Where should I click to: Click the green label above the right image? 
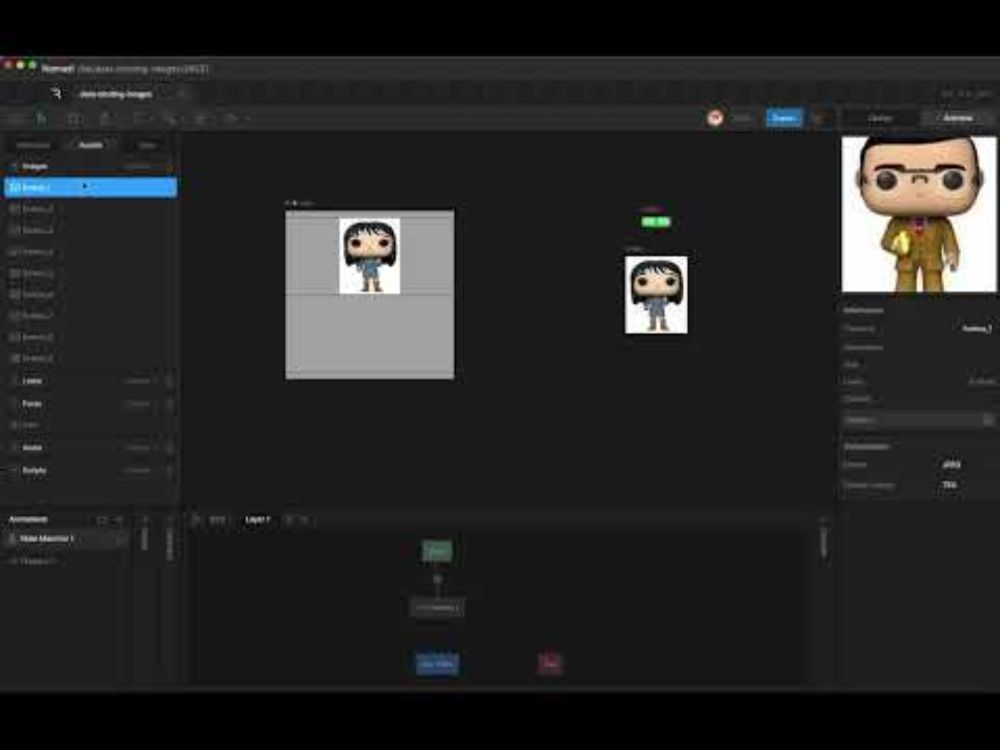[656, 222]
